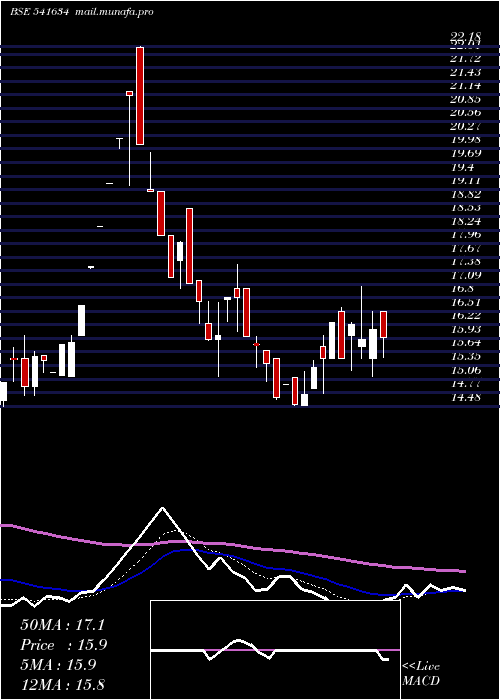Click the 14.48 price axis label
Image resolution: width=500 pixels, height=700 pixels.
point(466,397)
